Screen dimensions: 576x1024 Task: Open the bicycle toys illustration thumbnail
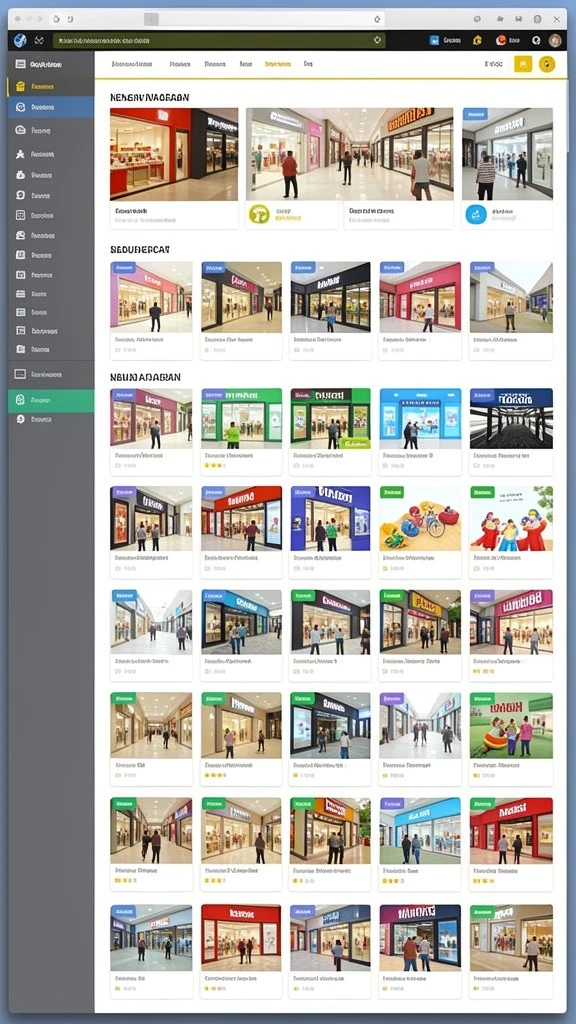420,518
